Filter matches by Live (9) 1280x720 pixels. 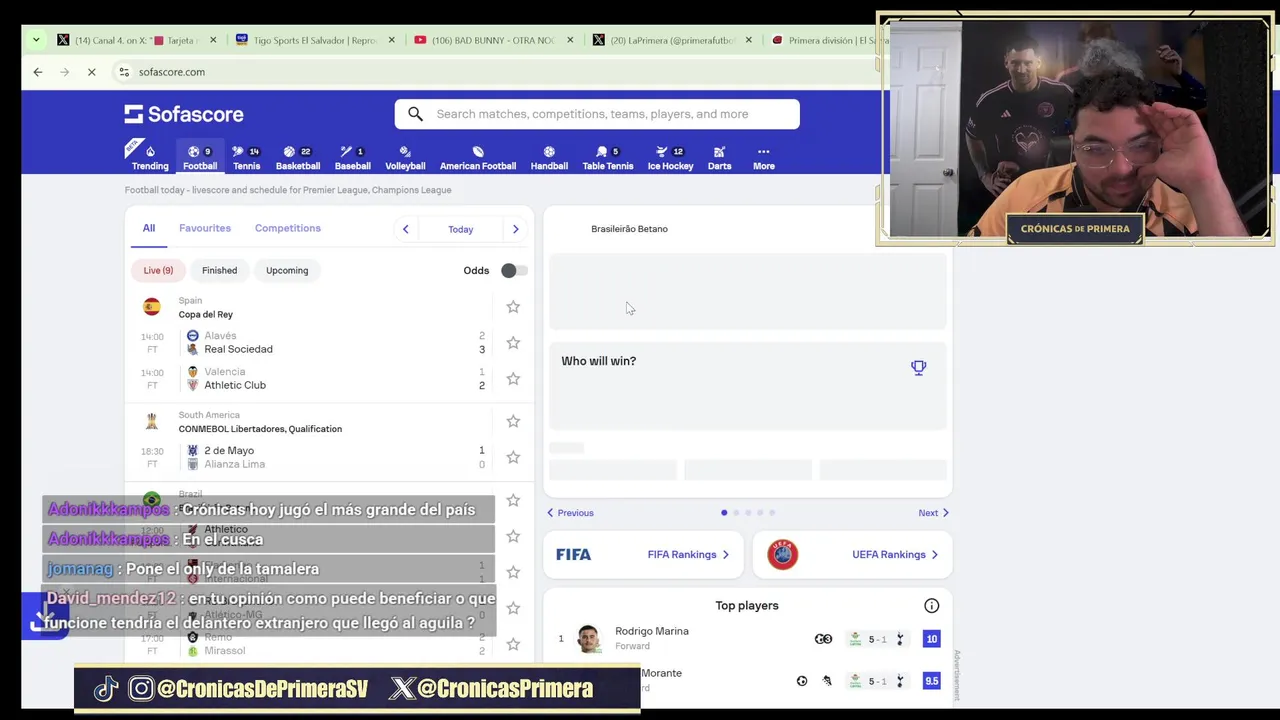[x=158, y=270]
